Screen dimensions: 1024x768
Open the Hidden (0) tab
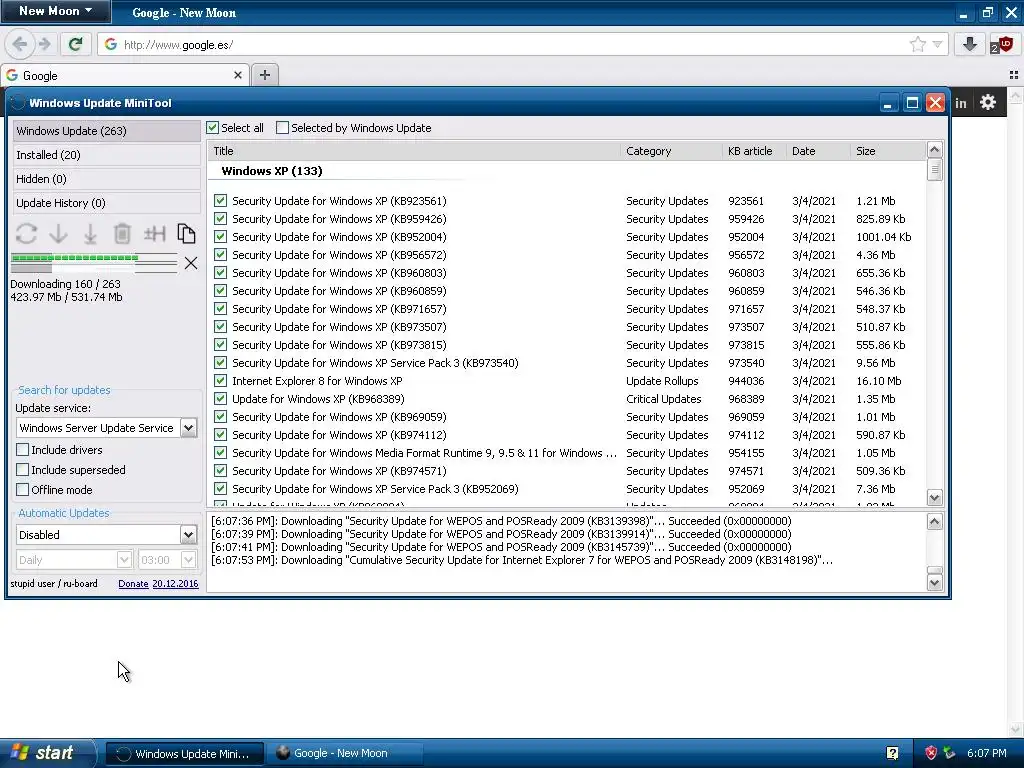[x=106, y=179]
